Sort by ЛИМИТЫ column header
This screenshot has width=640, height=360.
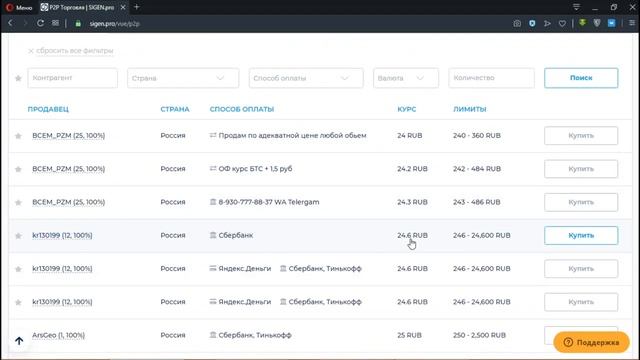tap(469, 109)
